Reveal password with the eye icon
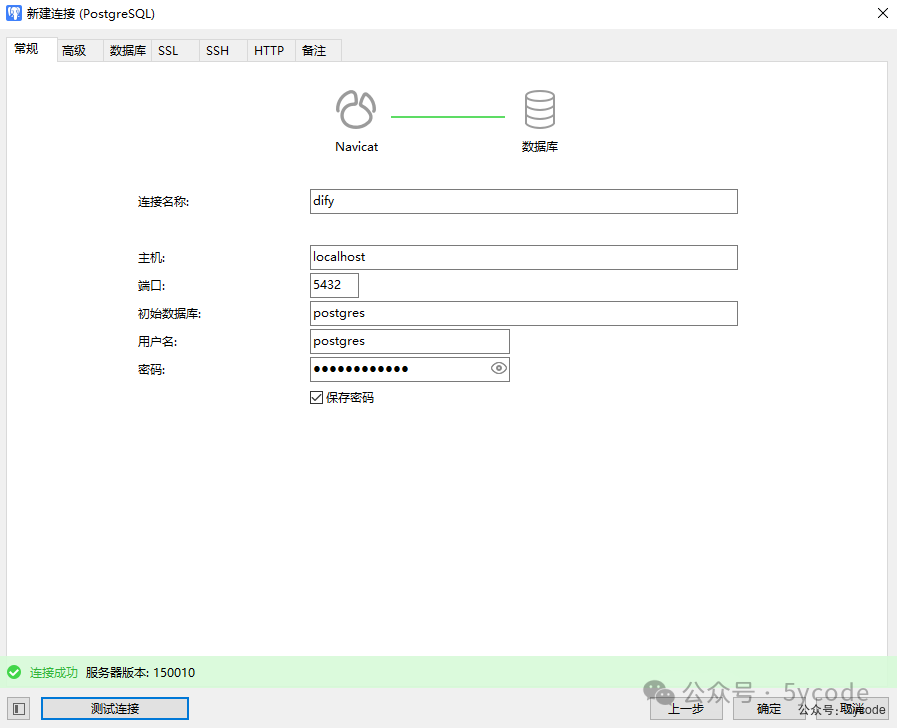 [499, 369]
